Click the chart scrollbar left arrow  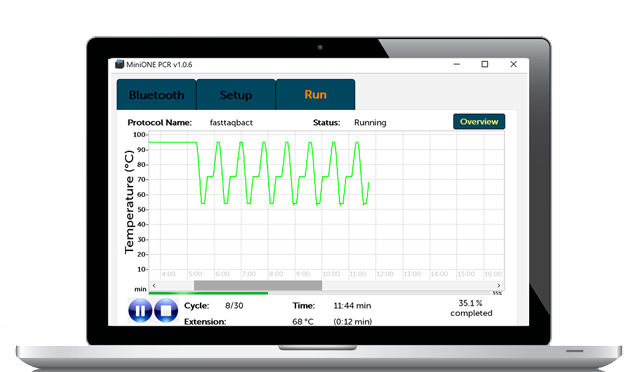click(x=154, y=285)
